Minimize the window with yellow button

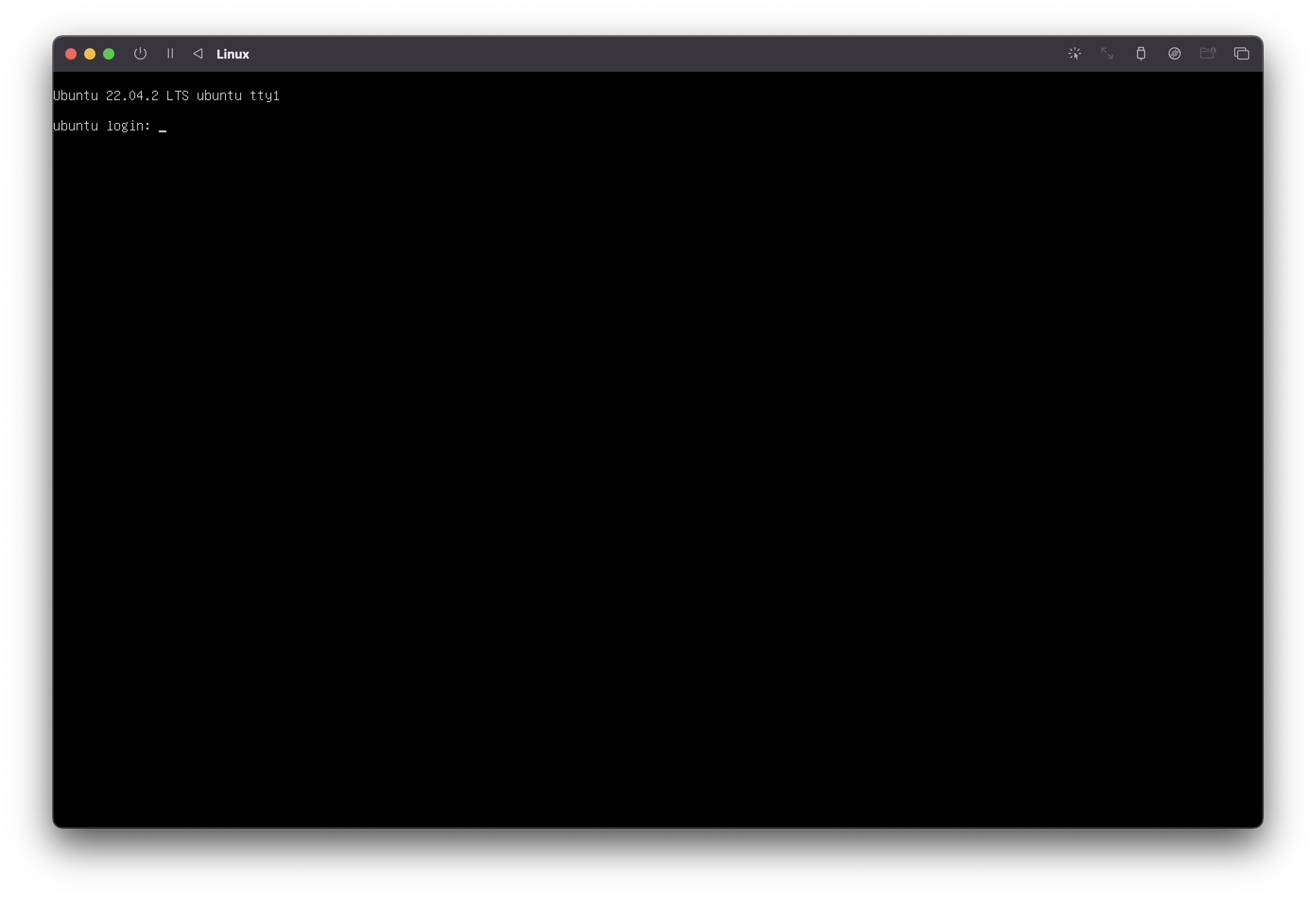(89, 54)
